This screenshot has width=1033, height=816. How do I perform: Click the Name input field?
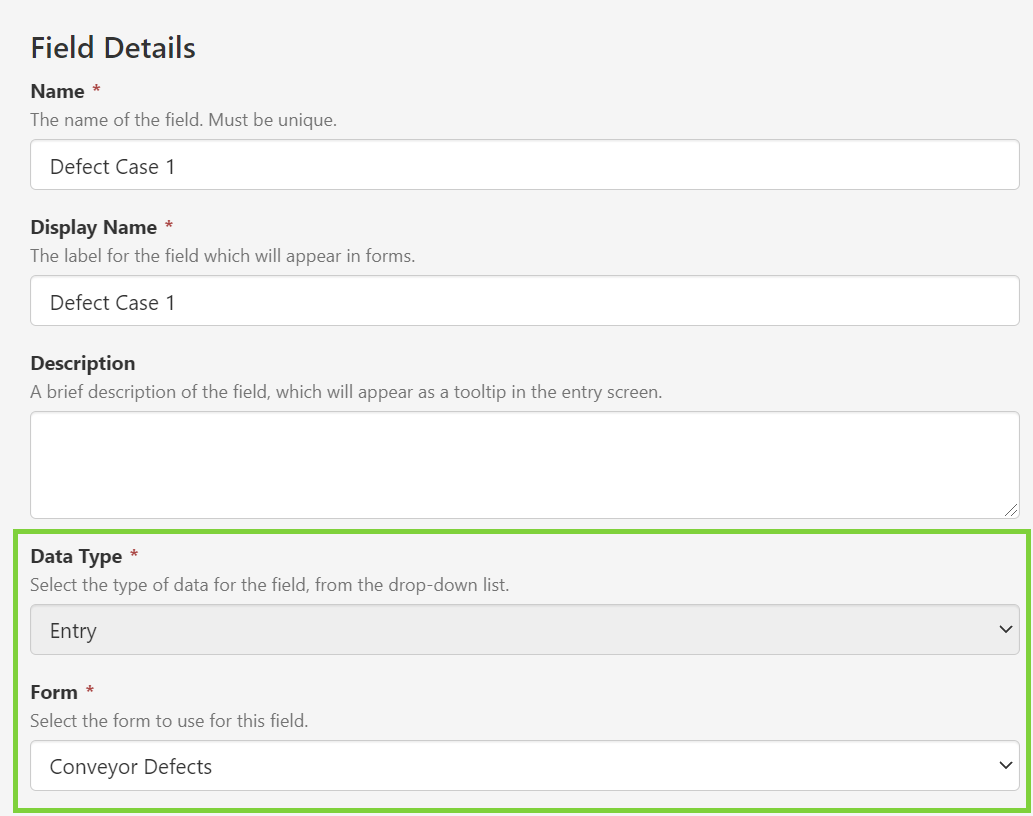point(524,165)
